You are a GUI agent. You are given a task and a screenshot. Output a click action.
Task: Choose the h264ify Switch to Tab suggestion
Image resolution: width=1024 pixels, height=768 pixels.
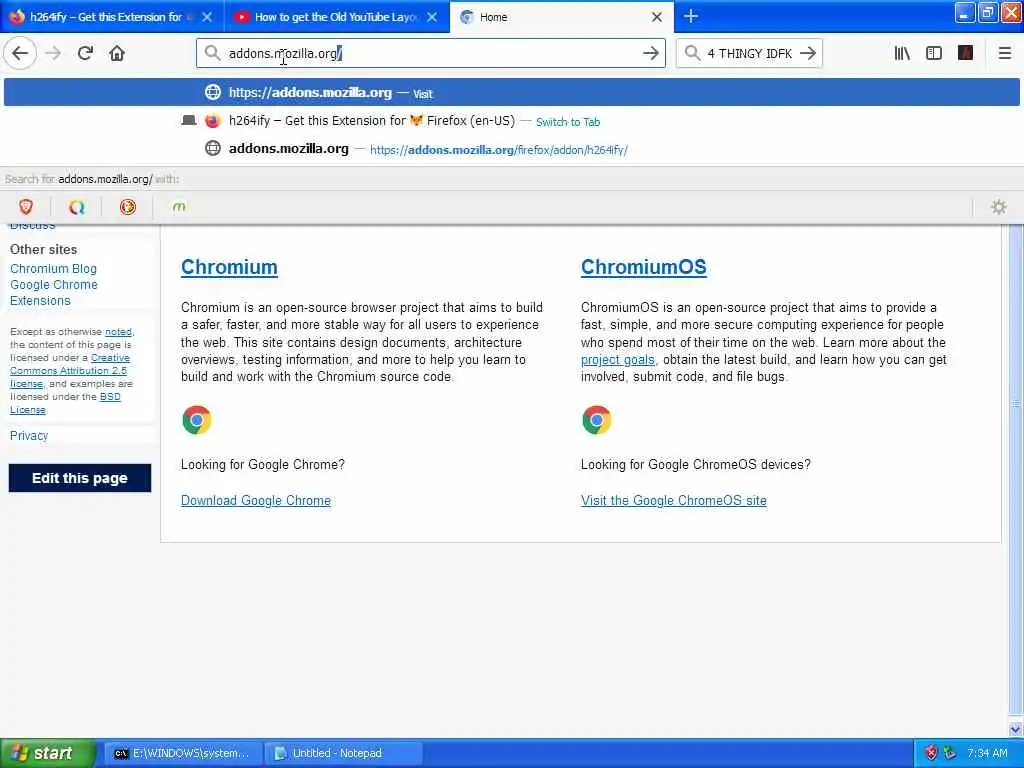click(x=512, y=121)
